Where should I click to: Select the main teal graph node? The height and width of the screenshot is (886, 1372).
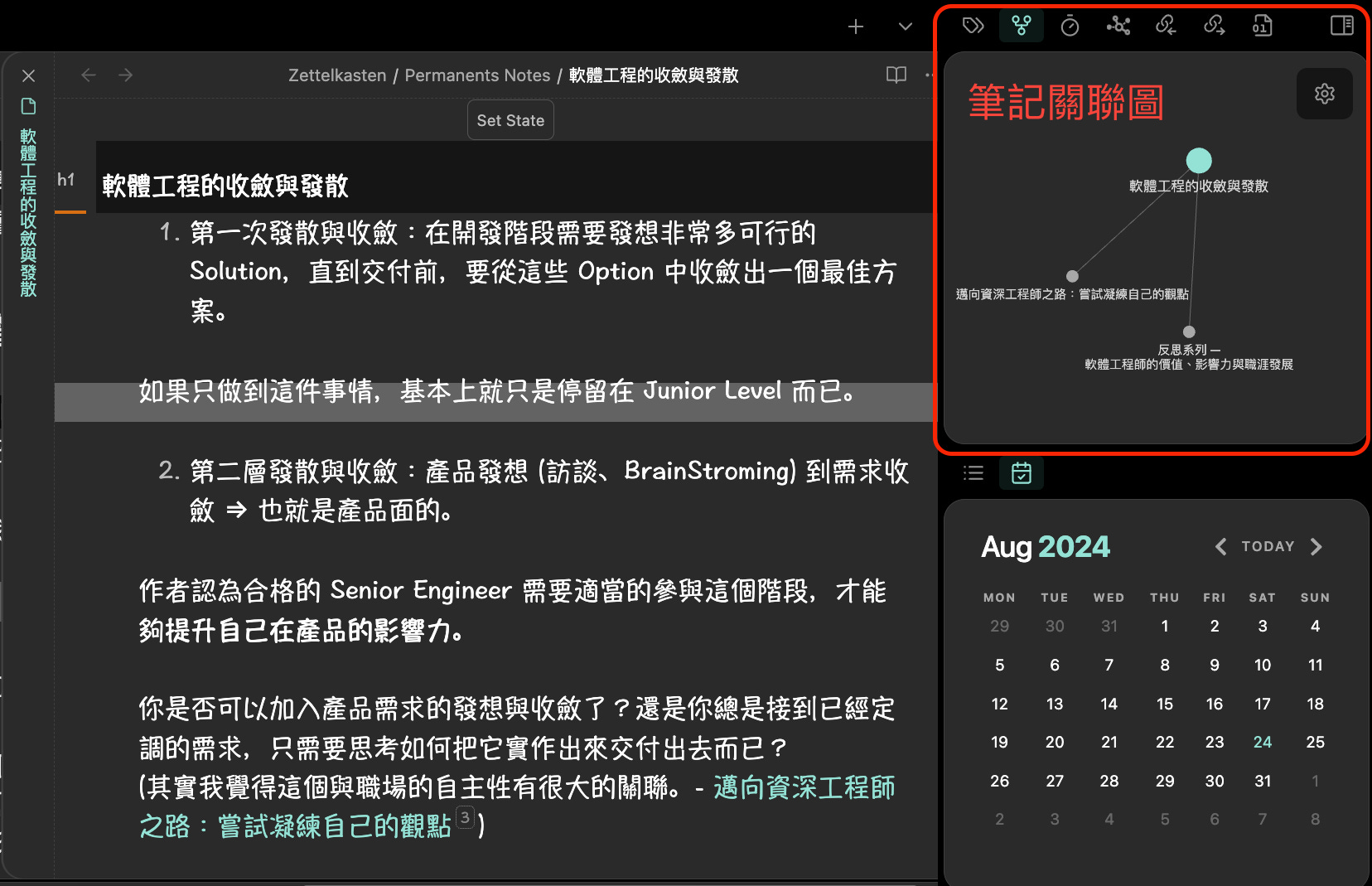tap(1199, 161)
